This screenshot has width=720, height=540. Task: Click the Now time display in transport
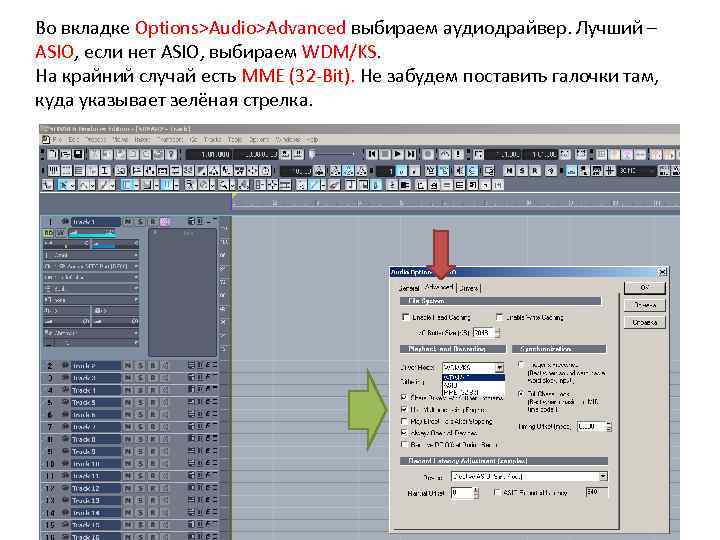pos(209,154)
